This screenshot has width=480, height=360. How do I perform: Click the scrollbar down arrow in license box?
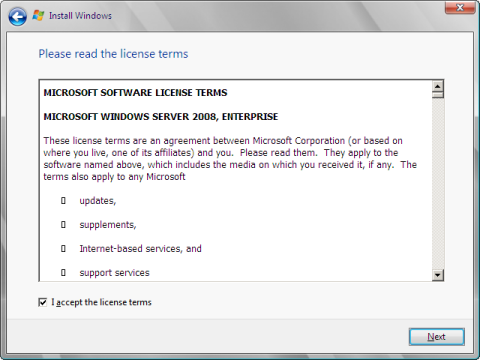(438, 275)
